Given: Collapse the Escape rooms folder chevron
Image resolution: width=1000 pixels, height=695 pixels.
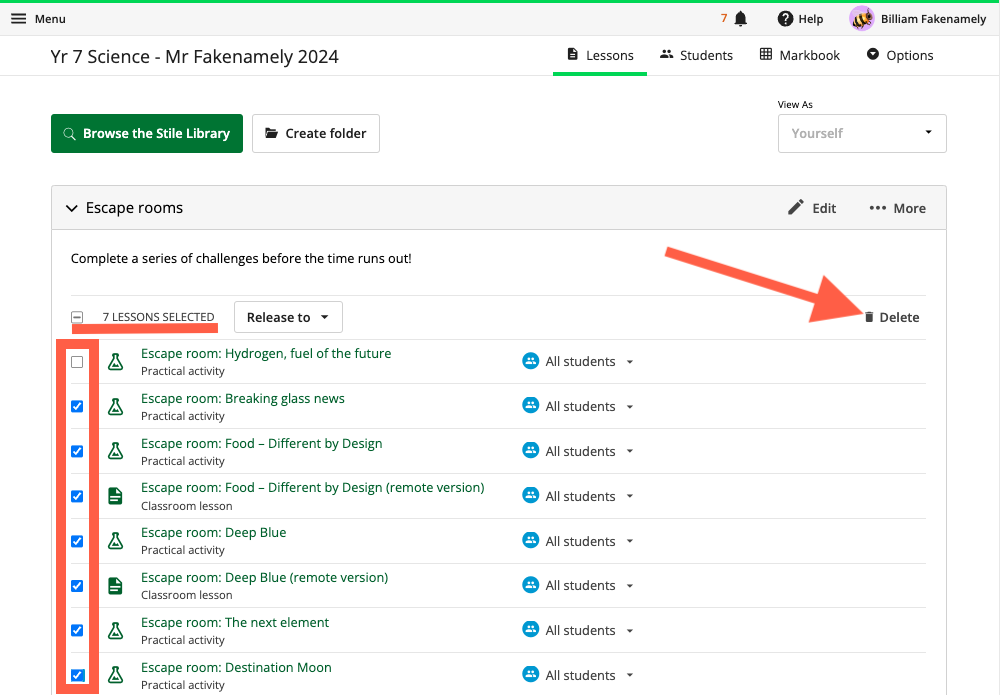Looking at the screenshot, I should point(72,208).
